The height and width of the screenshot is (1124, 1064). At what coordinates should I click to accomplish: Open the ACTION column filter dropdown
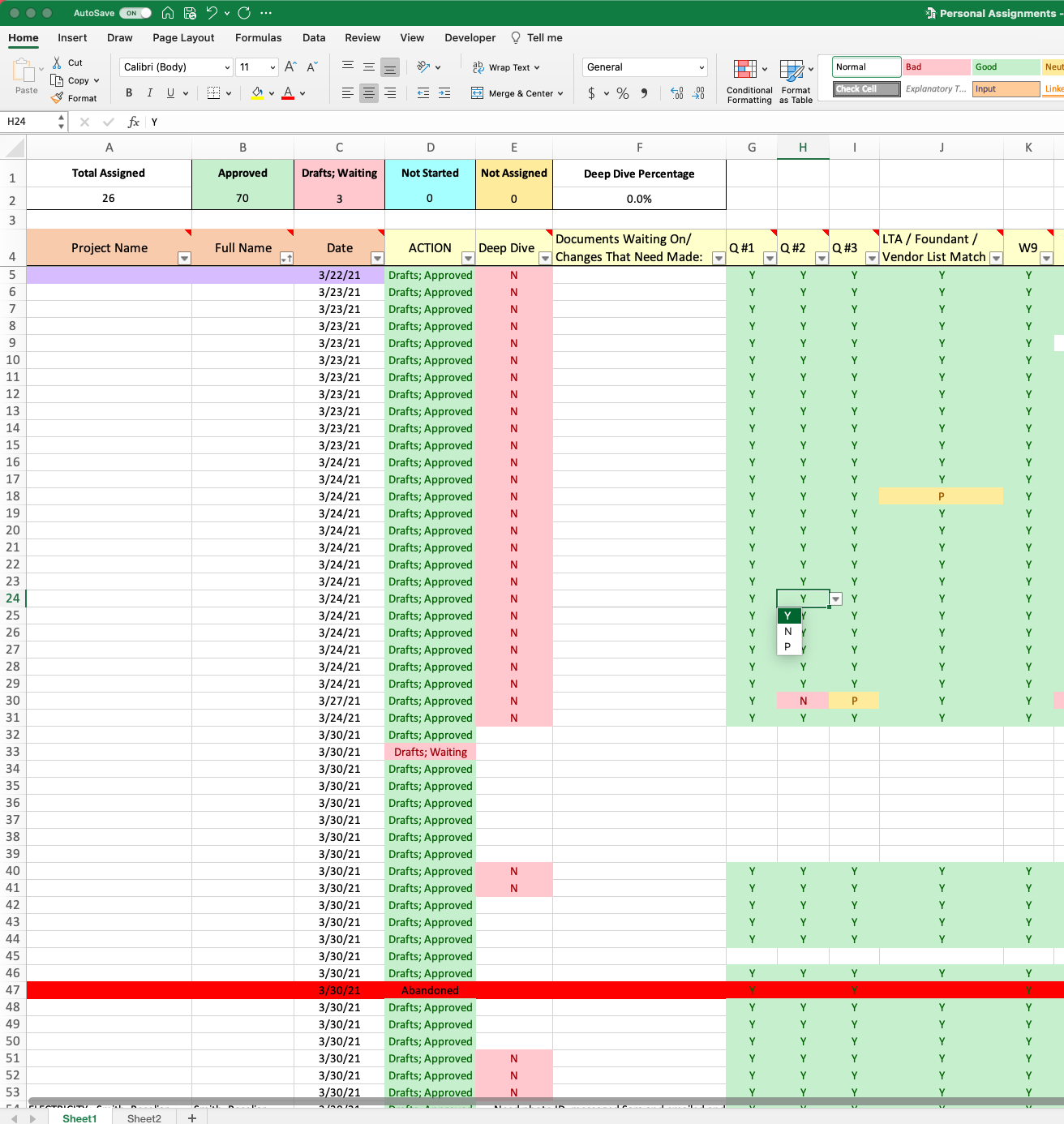coord(468,258)
